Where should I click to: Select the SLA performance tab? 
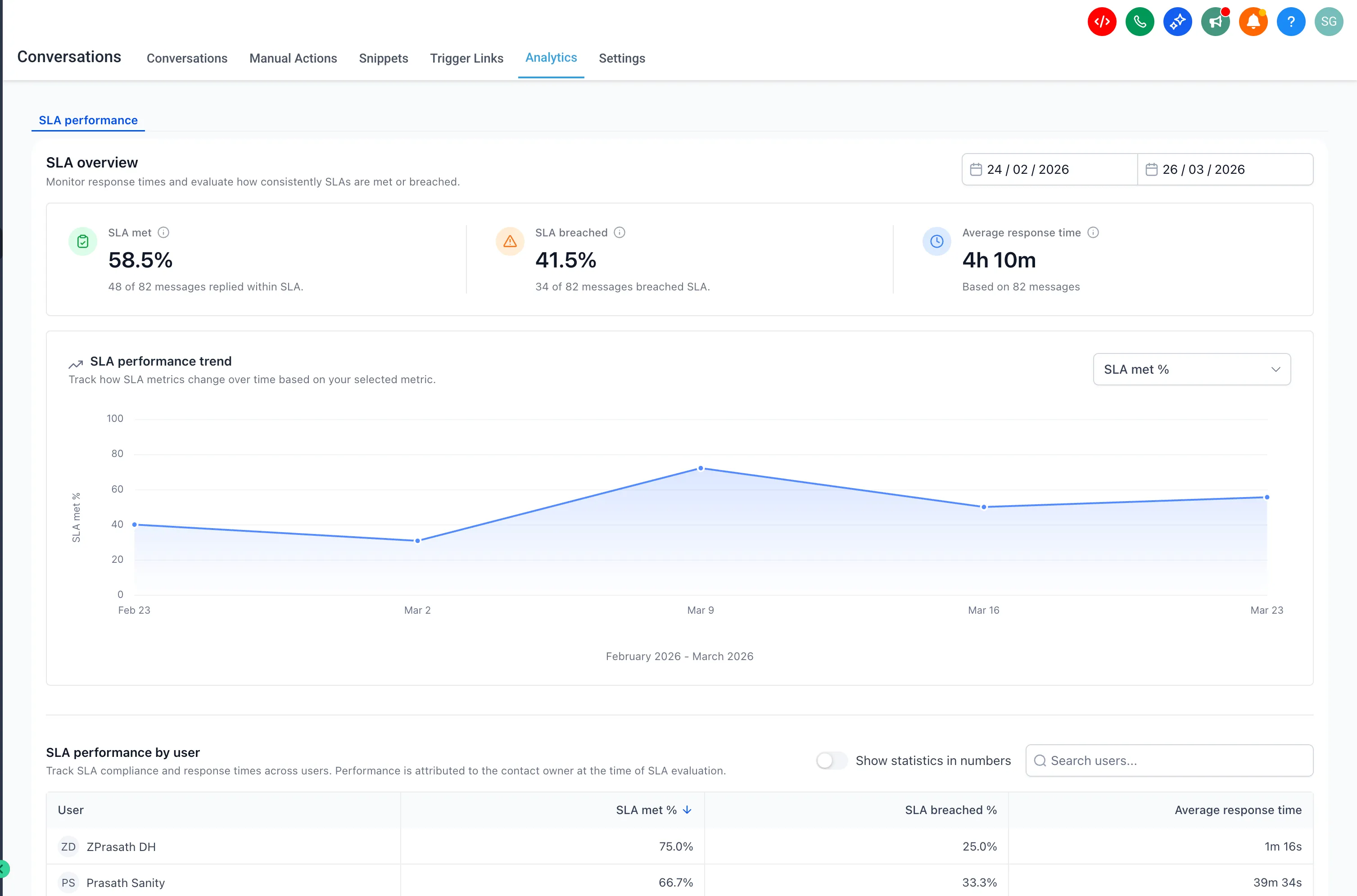click(x=88, y=120)
